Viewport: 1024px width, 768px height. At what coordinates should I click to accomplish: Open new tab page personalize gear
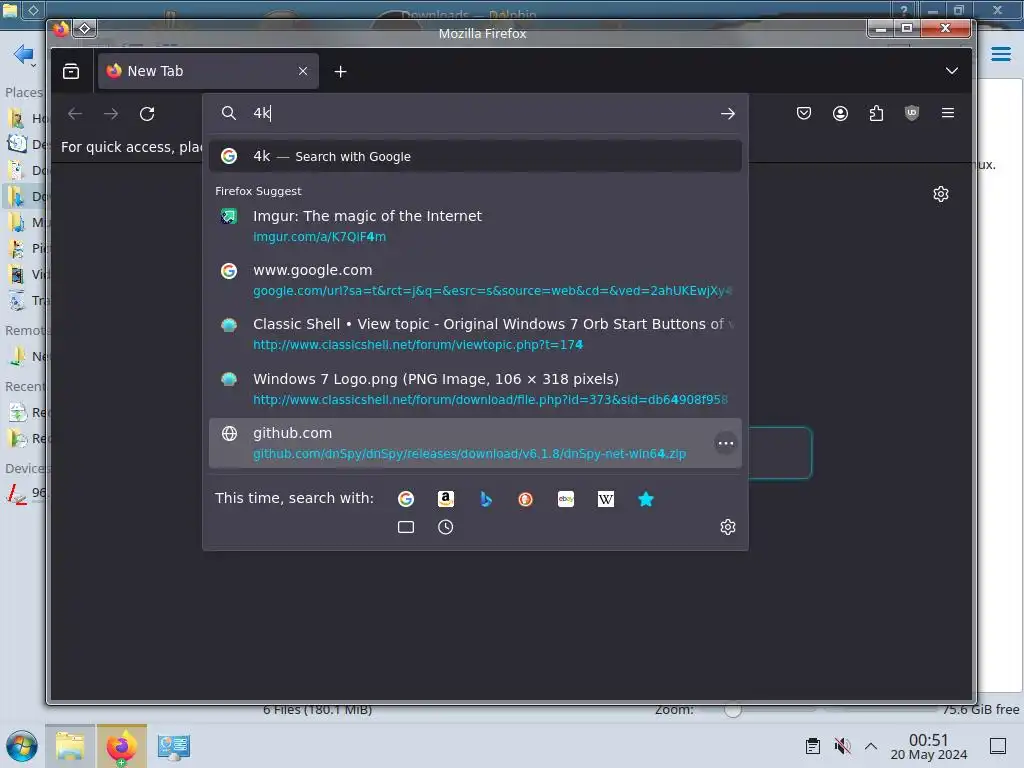click(x=940, y=194)
